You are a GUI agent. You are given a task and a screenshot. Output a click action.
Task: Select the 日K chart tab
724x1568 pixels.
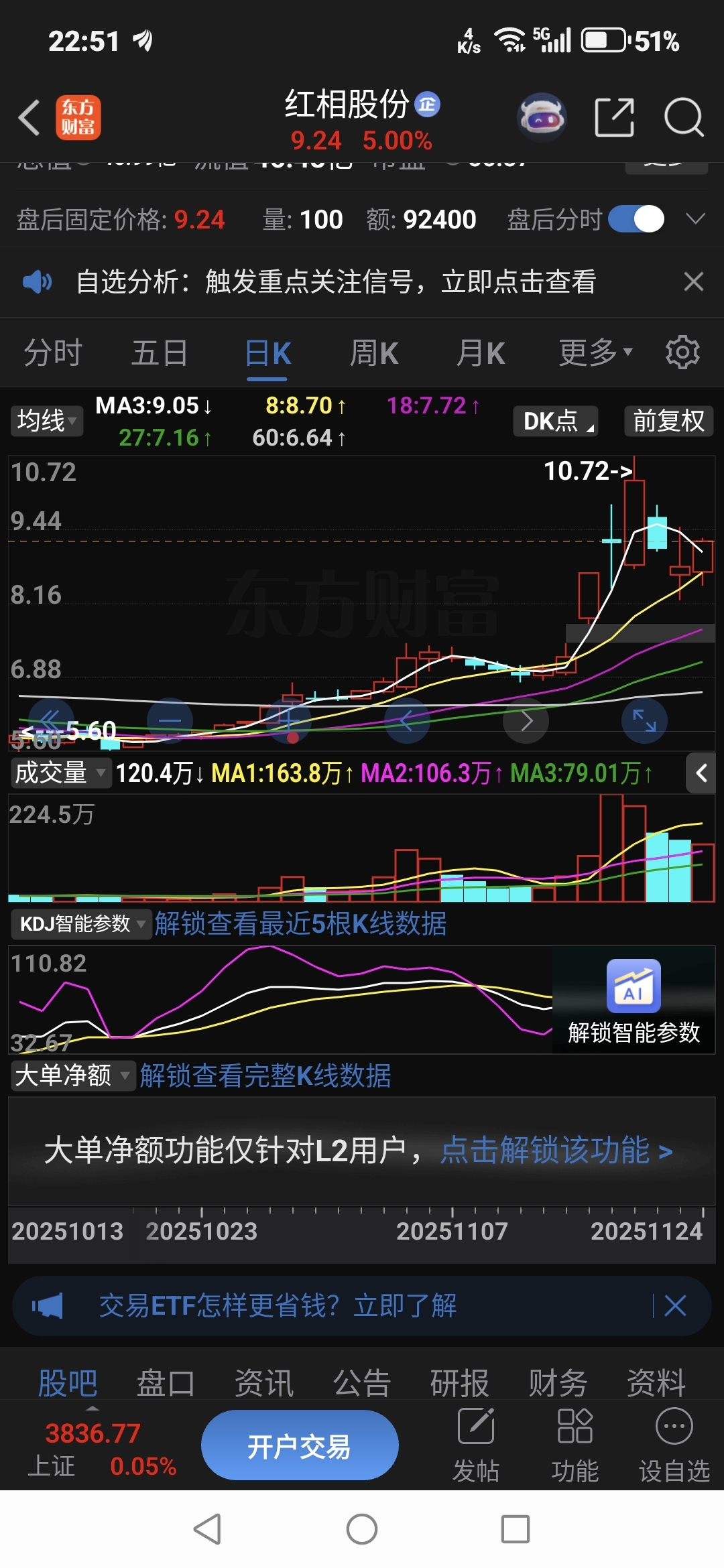(267, 352)
